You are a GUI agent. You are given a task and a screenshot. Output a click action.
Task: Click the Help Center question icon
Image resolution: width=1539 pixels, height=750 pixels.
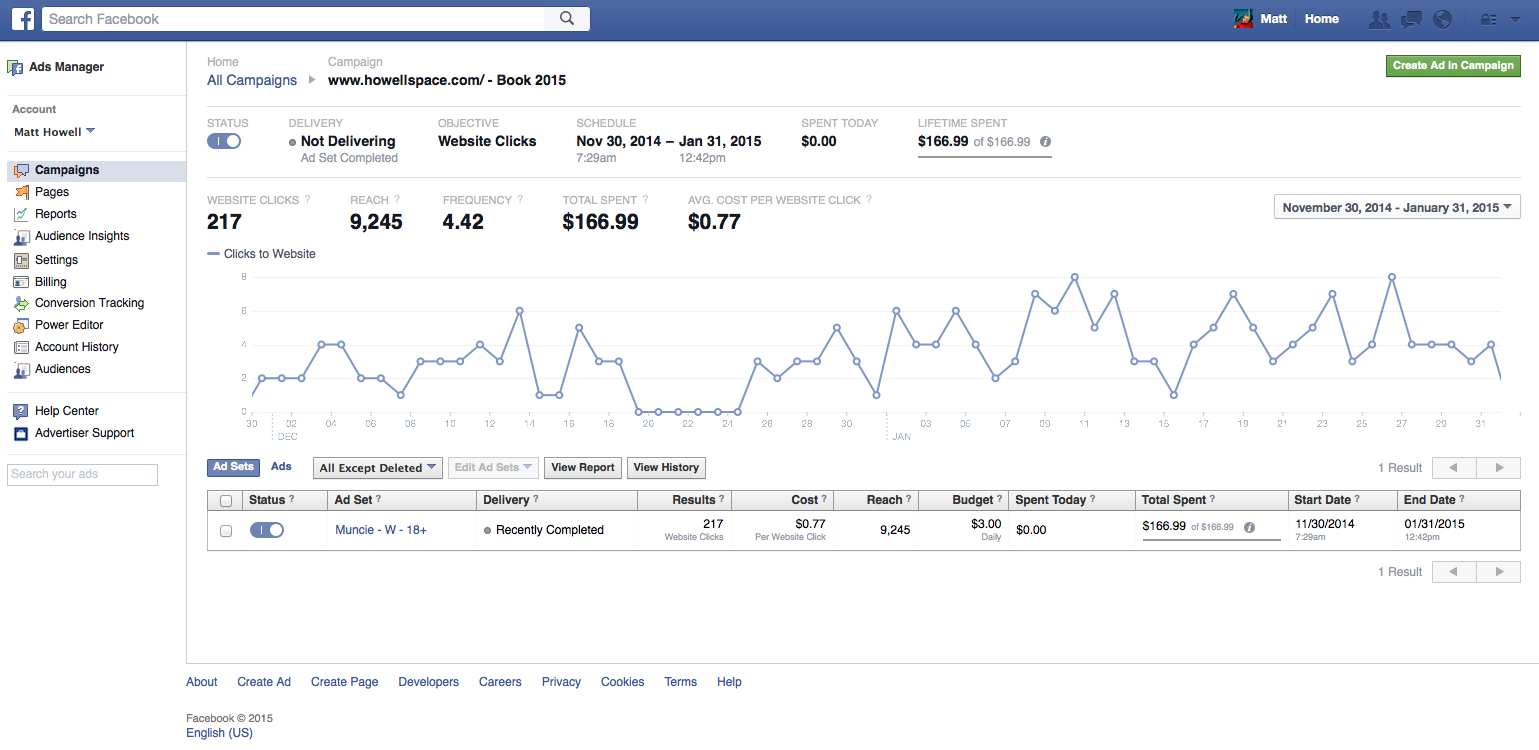20,411
